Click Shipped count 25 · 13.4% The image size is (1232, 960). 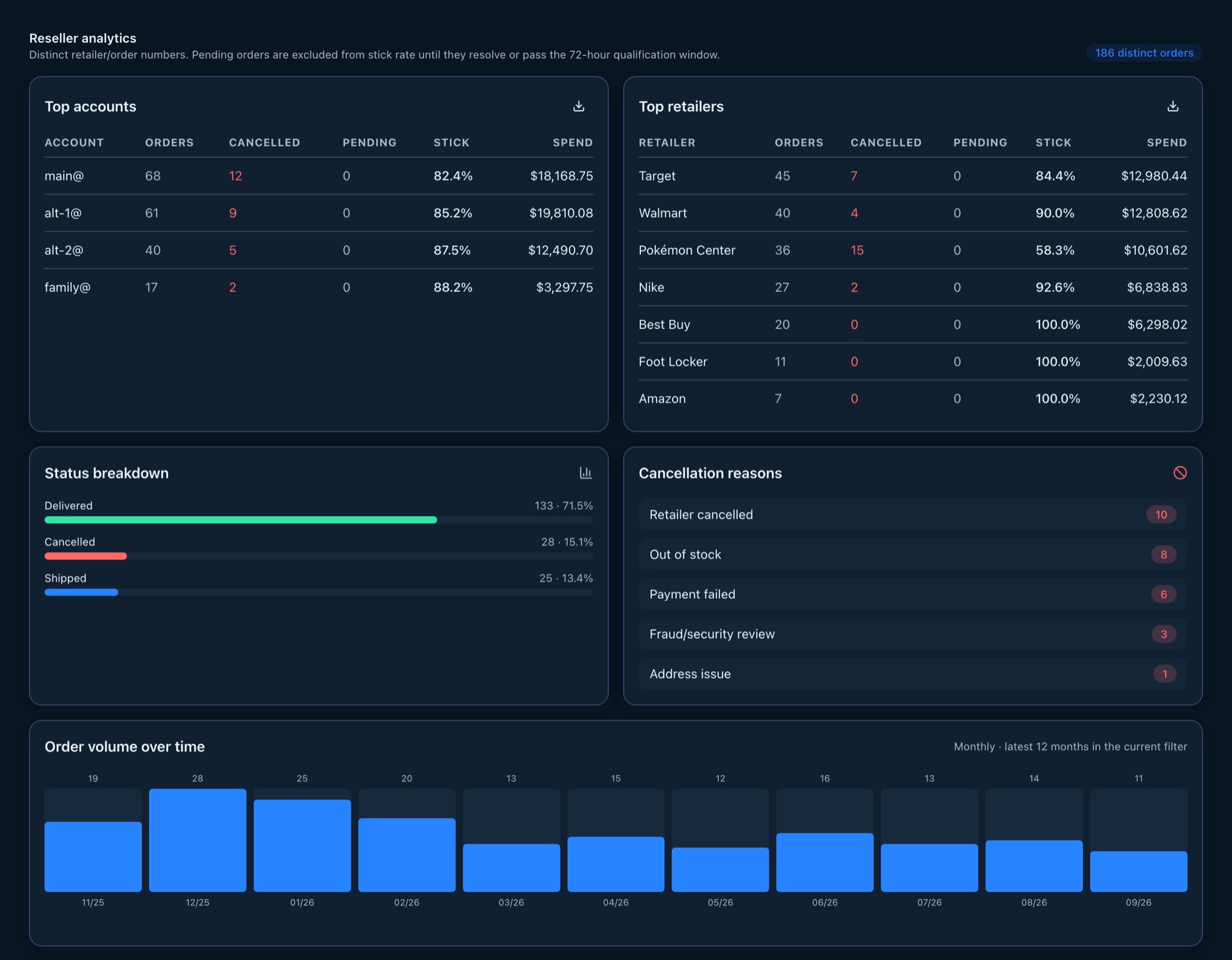[x=566, y=578]
